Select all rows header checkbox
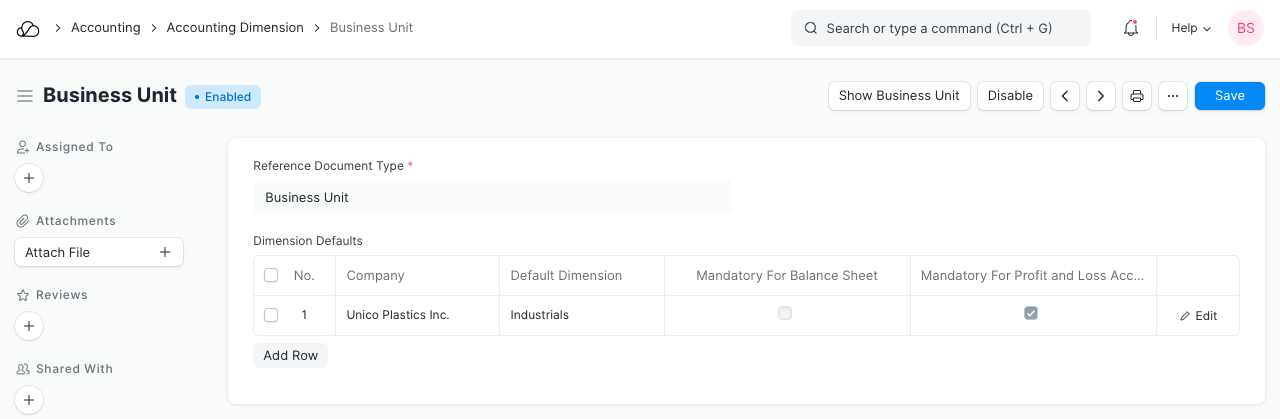 pyautogui.click(x=271, y=276)
